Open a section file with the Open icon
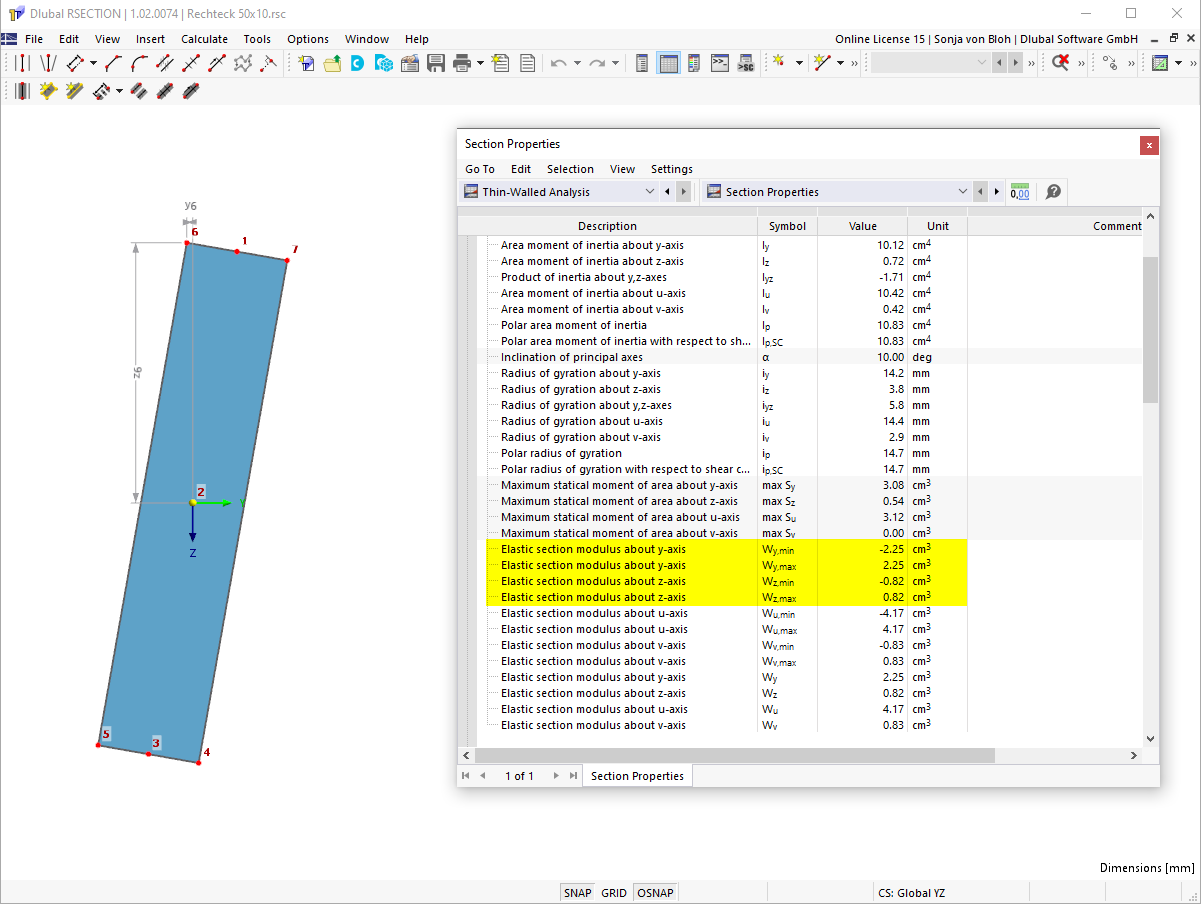 (x=333, y=62)
